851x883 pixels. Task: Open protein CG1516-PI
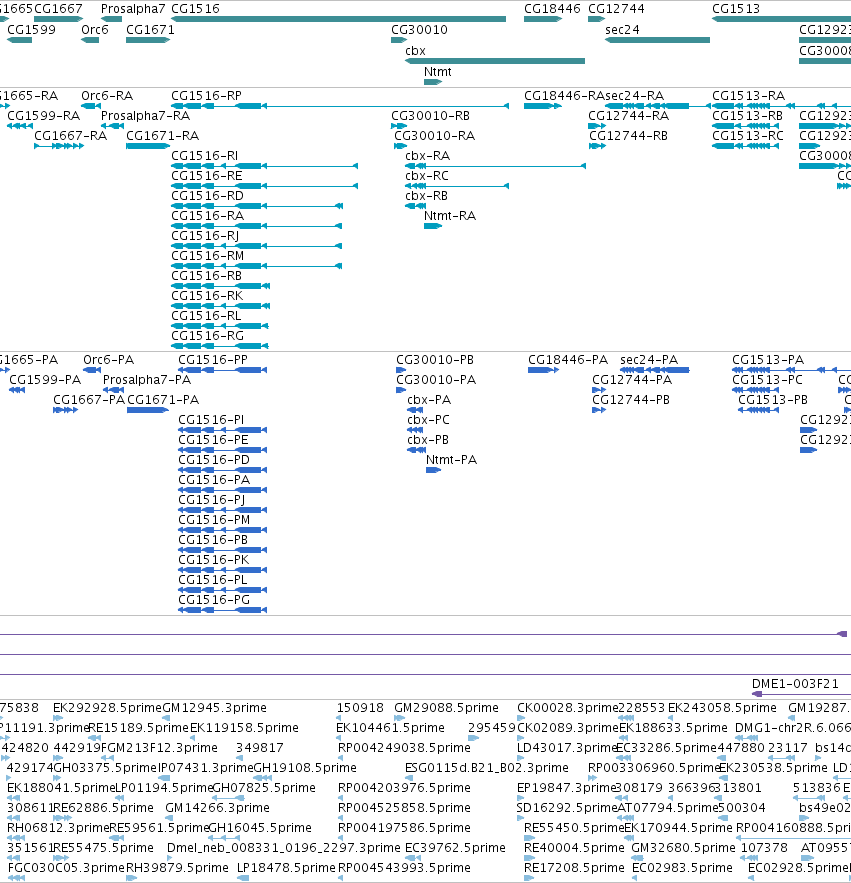(211, 420)
